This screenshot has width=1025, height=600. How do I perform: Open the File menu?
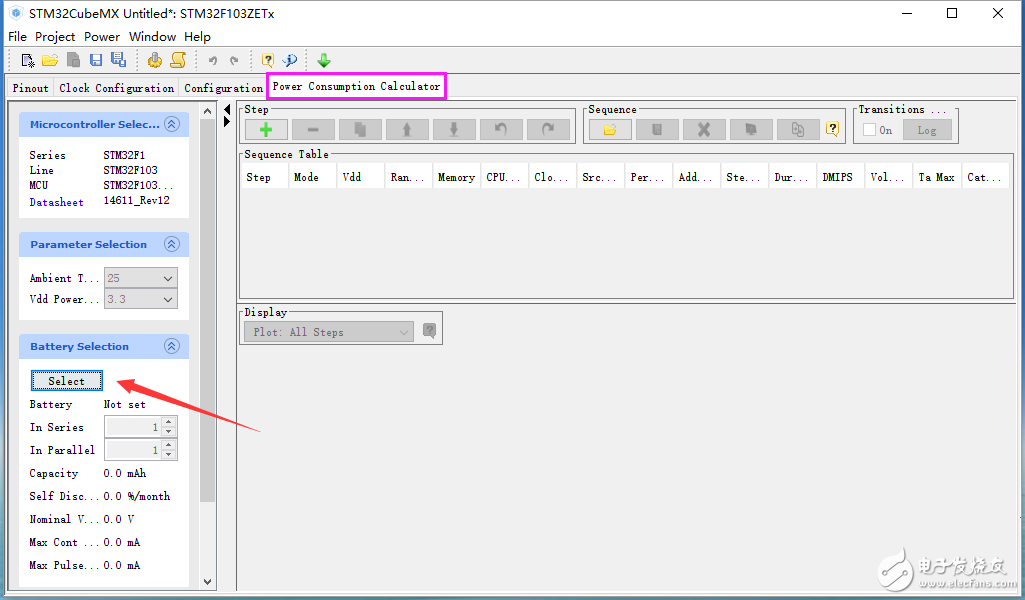pos(18,37)
